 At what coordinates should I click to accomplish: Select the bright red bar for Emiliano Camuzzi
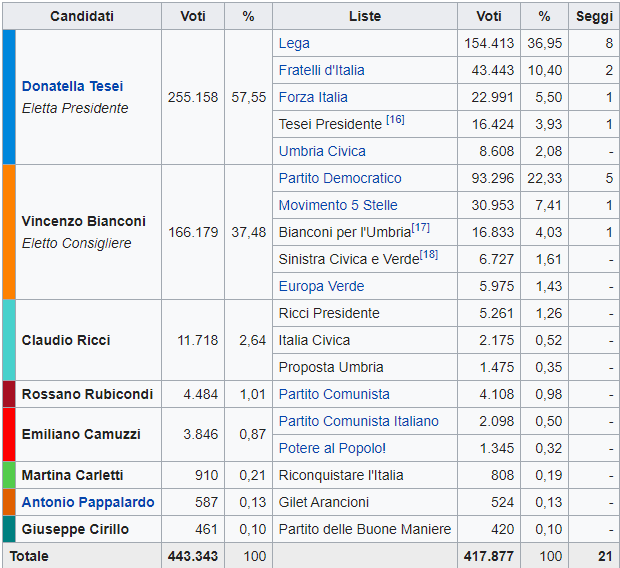9,435
